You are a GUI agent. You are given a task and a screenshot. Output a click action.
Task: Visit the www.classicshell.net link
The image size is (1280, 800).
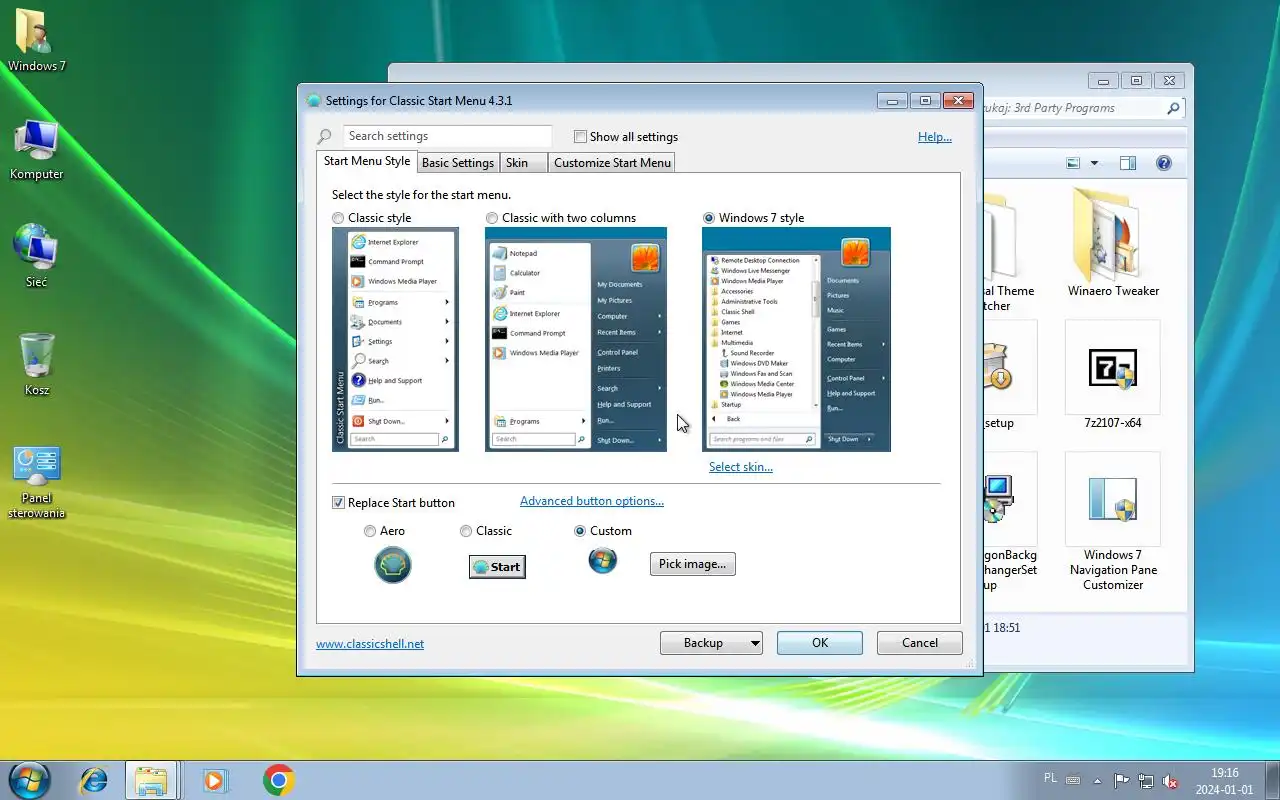tap(370, 644)
